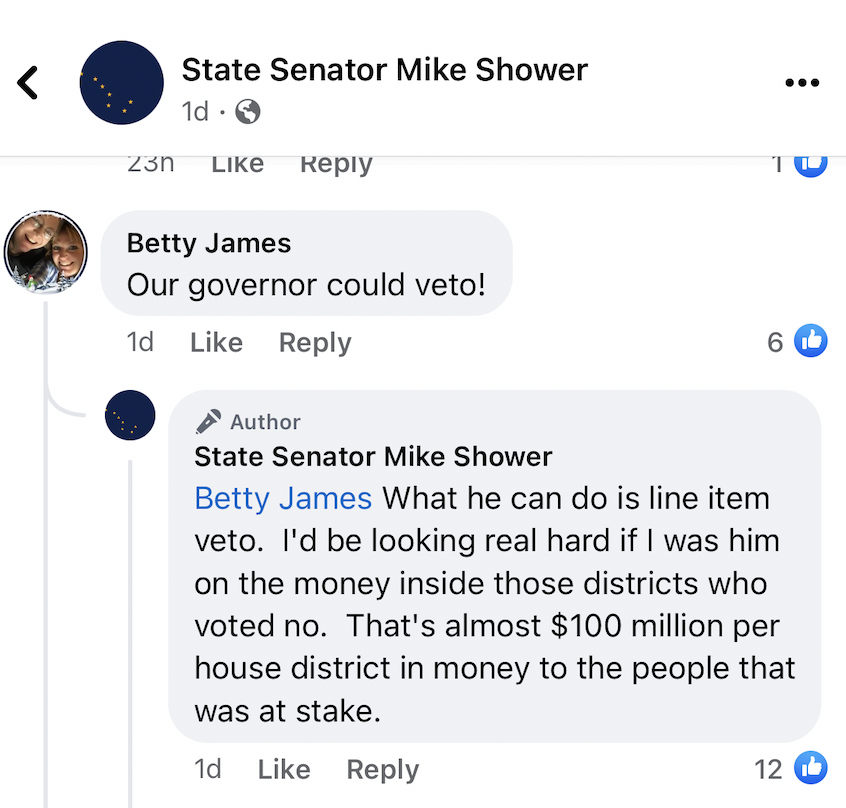The width and height of the screenshot is (846, 808).
Task: Reply to Betty James's comment
Action: coord(315,343)
